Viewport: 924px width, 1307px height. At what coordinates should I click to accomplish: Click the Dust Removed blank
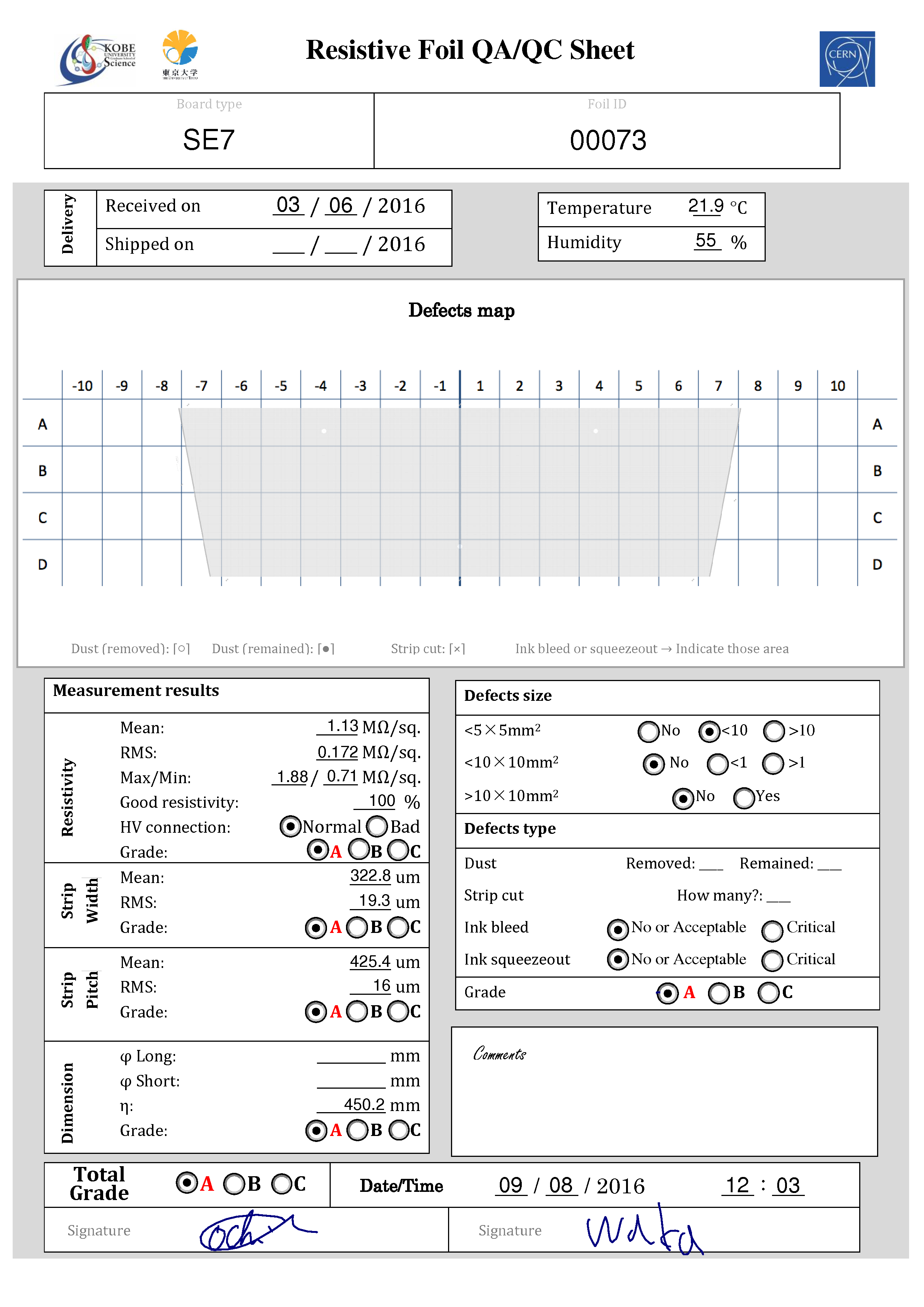711,864
